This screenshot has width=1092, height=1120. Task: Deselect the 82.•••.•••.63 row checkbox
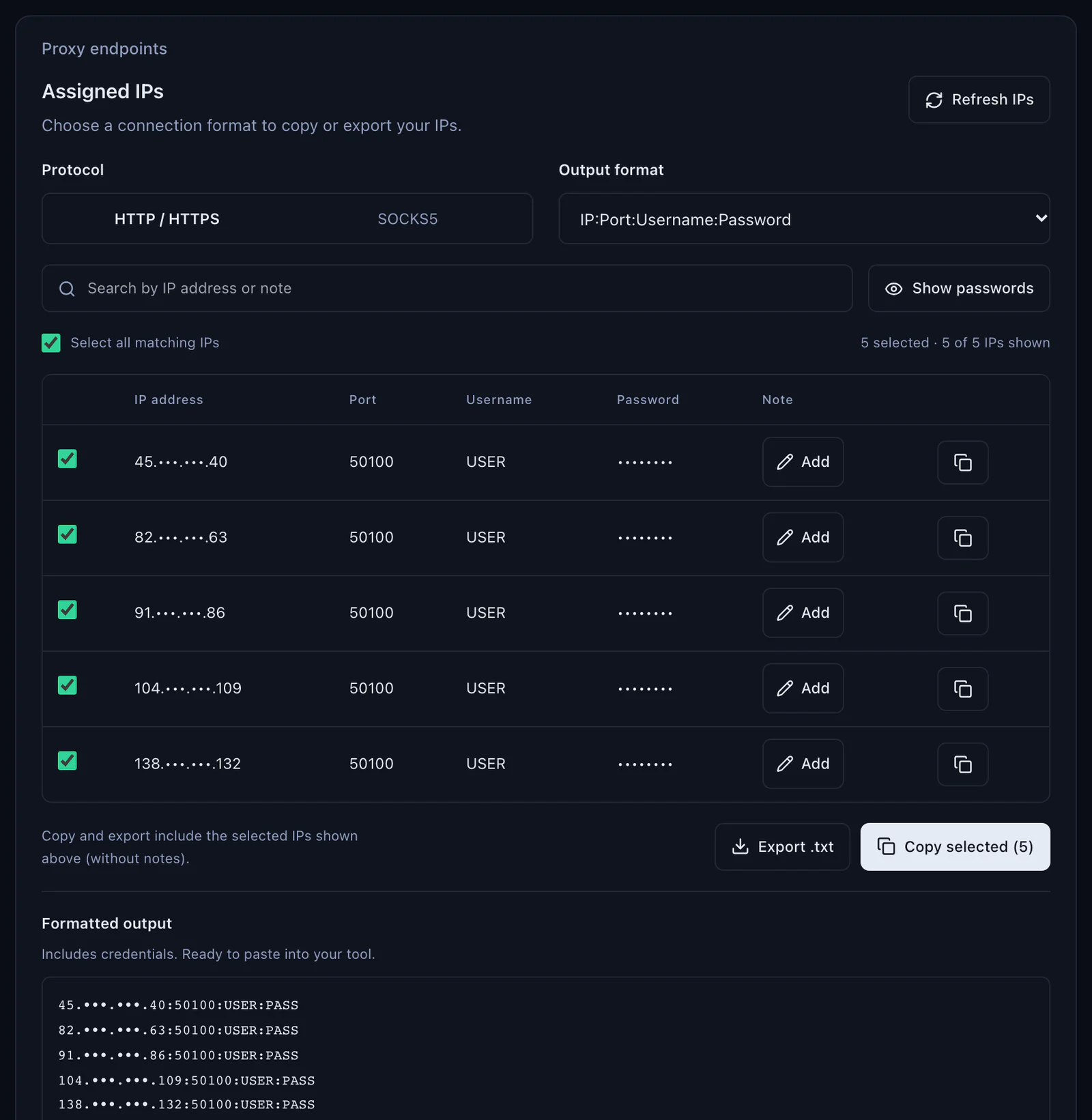67,534
